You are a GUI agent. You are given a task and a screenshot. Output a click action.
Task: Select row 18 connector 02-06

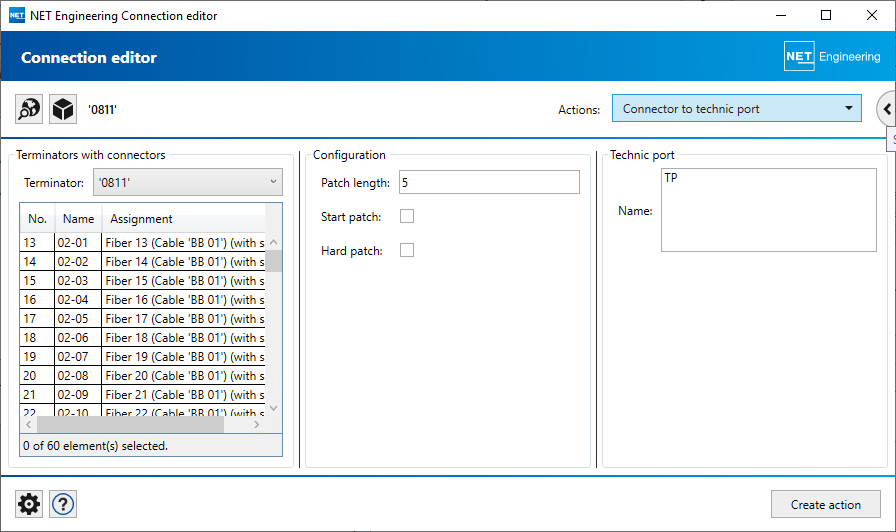143,338
